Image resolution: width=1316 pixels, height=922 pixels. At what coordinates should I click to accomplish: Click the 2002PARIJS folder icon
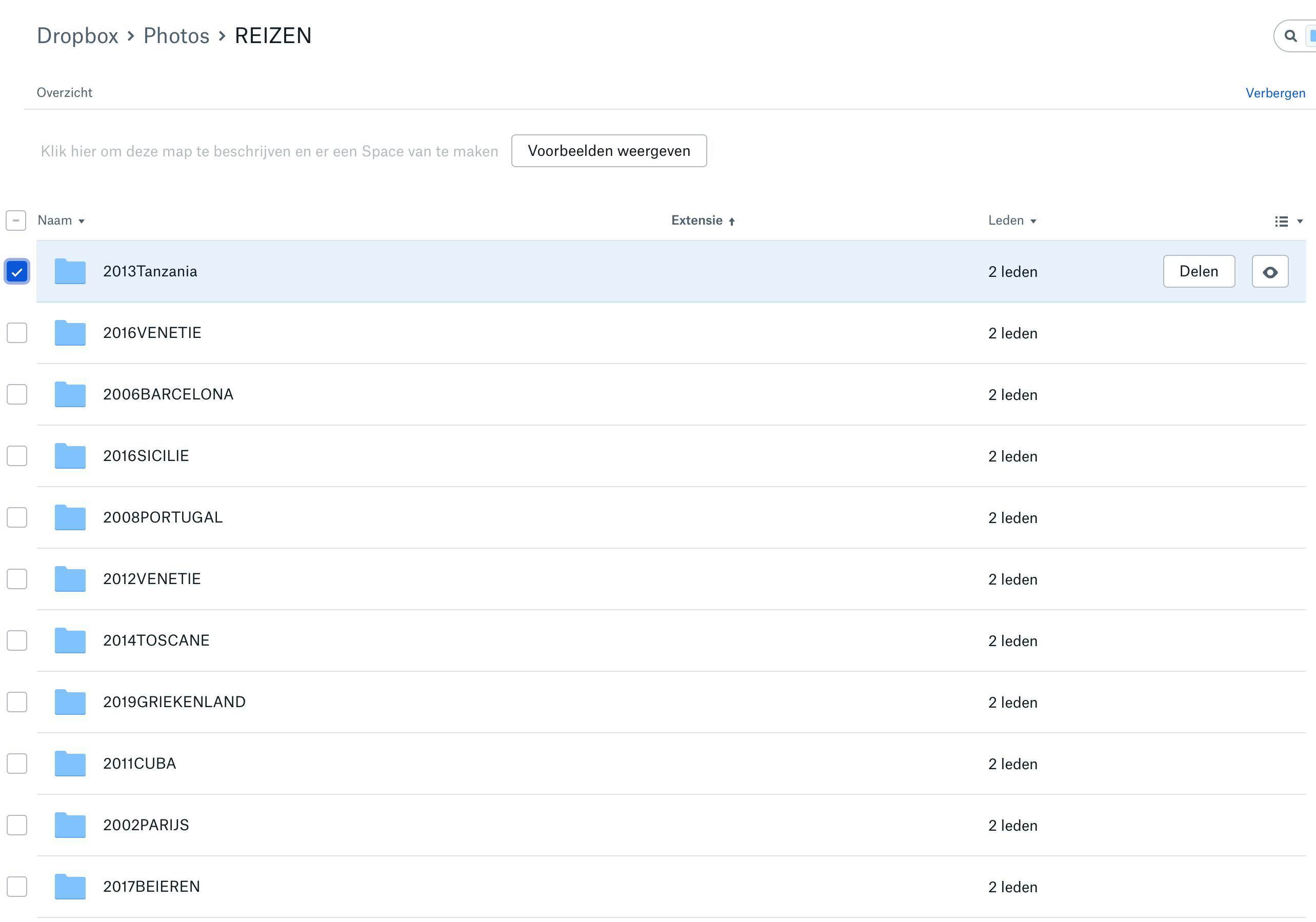click(70, 825)
